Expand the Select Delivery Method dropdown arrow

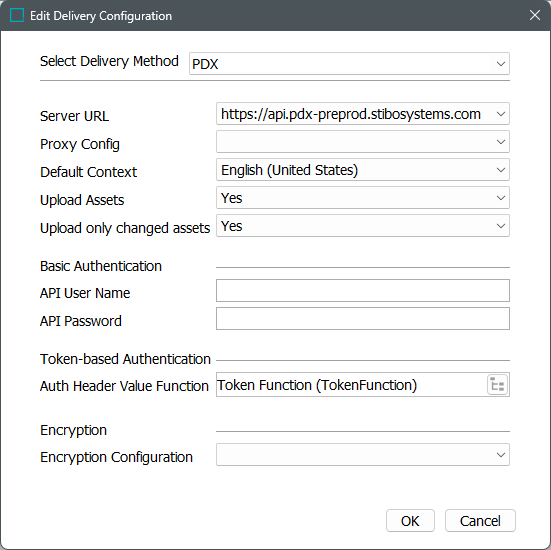pyautogui.click(x=500, y=64)
